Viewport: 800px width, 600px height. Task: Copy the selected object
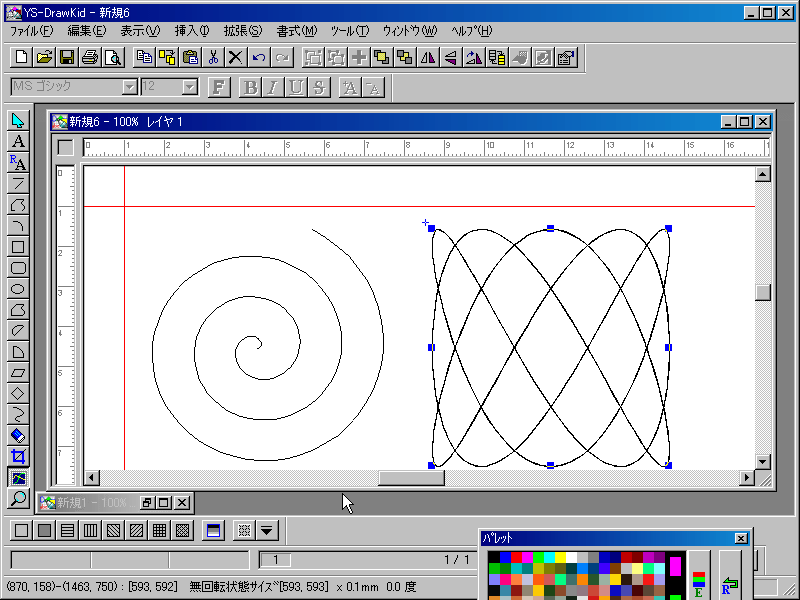[144, 57]
